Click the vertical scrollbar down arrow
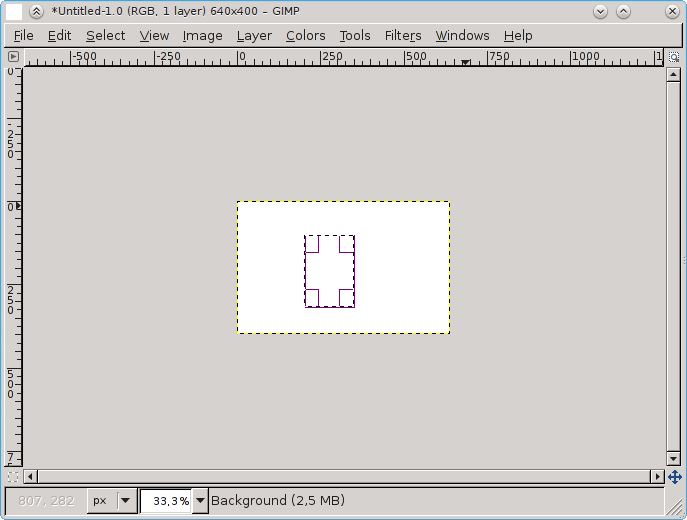This screenshot has width=687, height=520. tap(673, 459)
